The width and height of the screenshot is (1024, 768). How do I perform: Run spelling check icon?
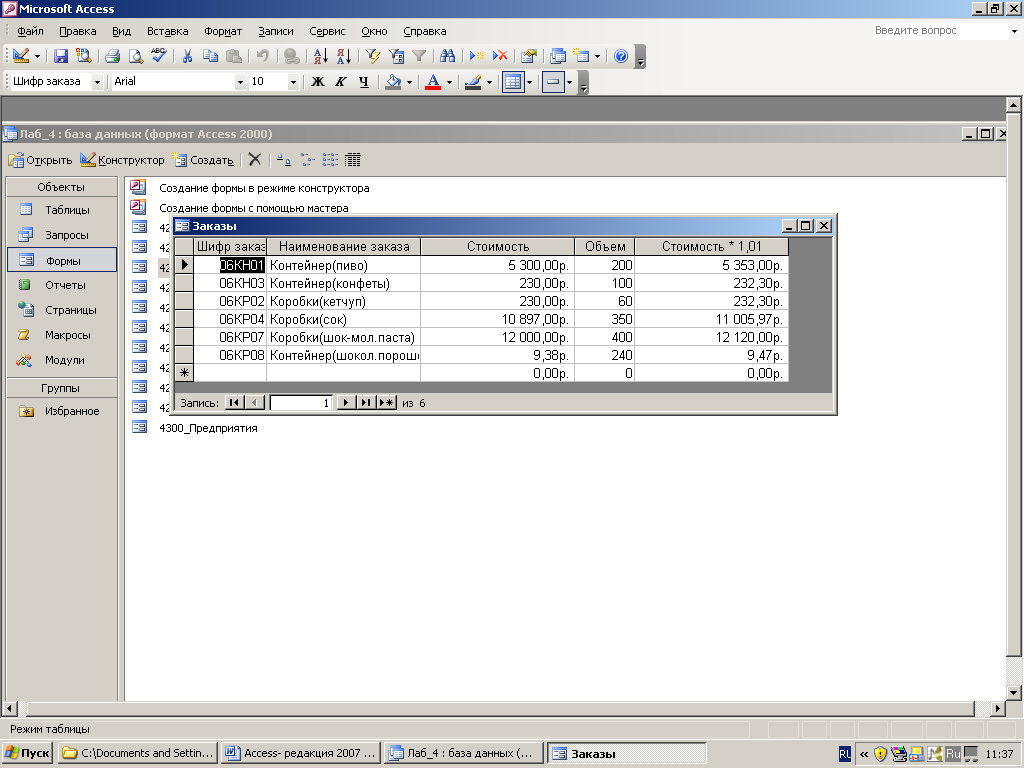point(159,56)
